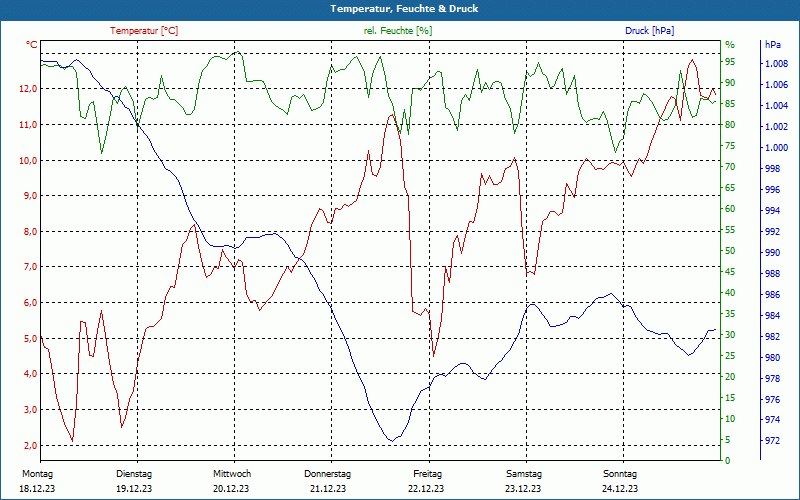This screenshot has height=500, width=800.
Task: Click the red "°C" axis unit label
Action: [x=32, y=45]
